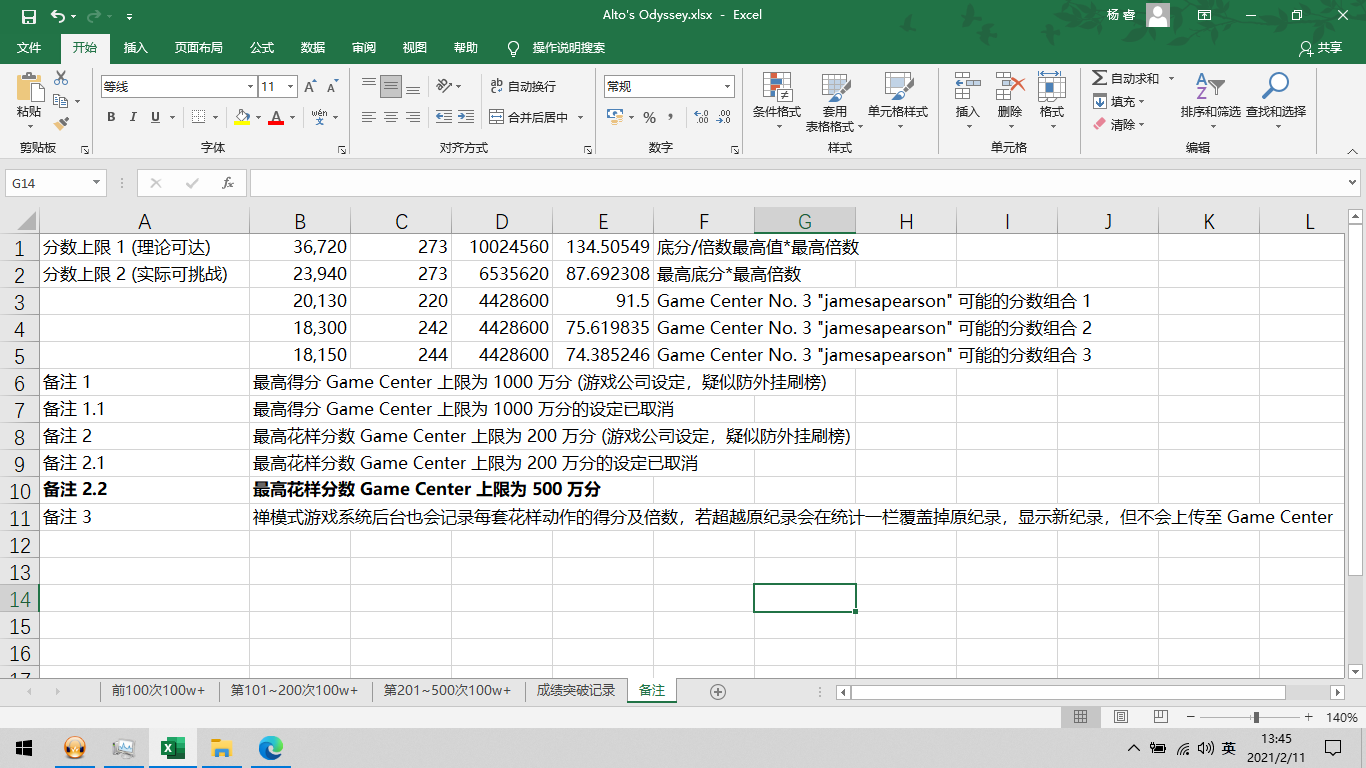
Task: Apply the percent style icon
Action: [x=649, y=117]
